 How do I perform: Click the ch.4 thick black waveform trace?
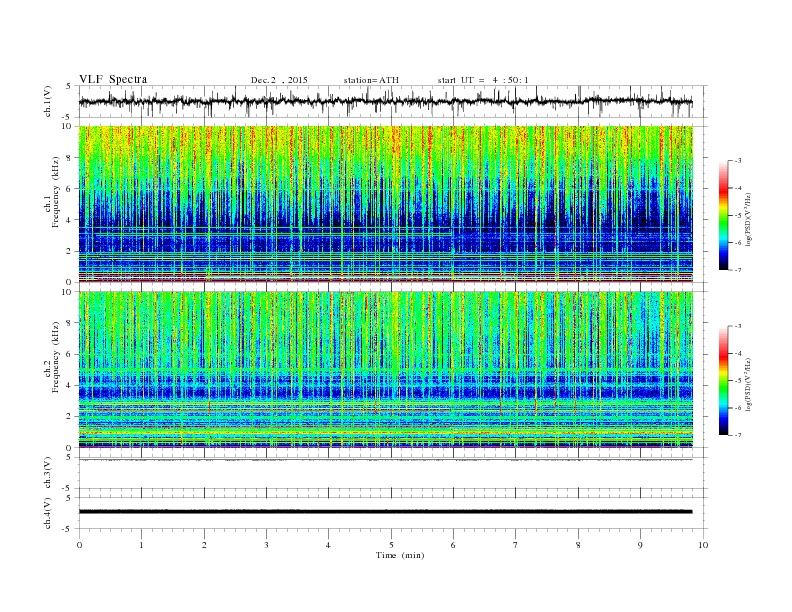pos(386,512)
